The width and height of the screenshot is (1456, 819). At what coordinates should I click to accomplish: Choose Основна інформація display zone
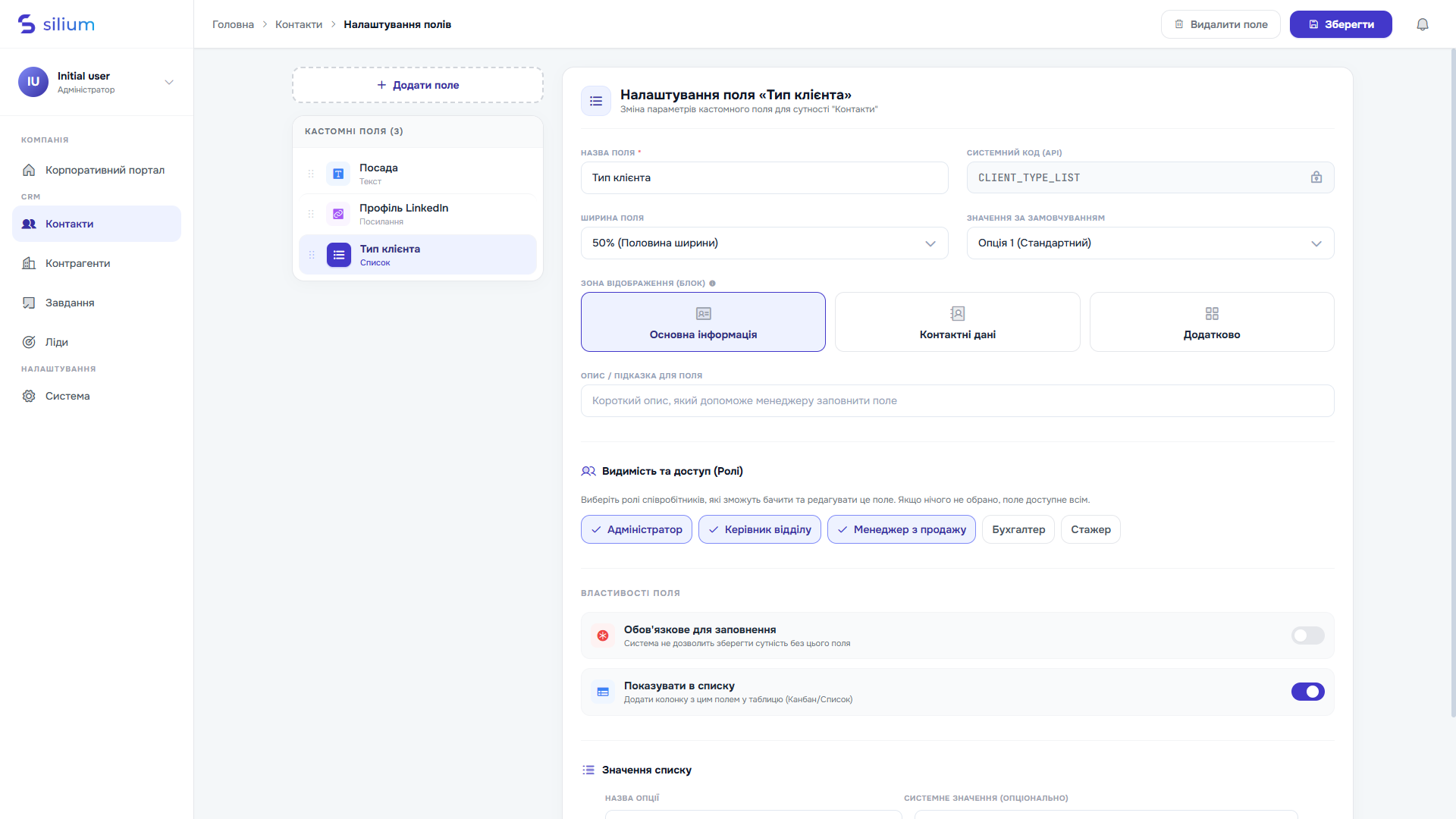[703, 322]
